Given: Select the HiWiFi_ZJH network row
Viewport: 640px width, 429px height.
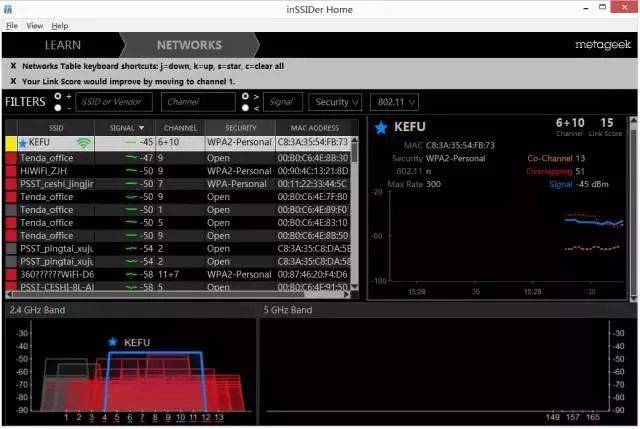Looking at the screenshot, I should pos(178,171).
